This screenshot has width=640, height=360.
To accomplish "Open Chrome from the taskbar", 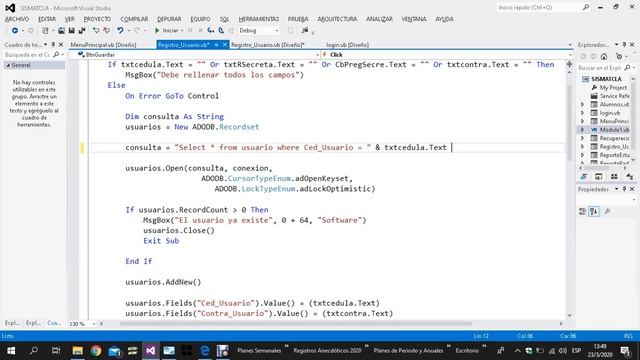I will click(x=96, y=351).
